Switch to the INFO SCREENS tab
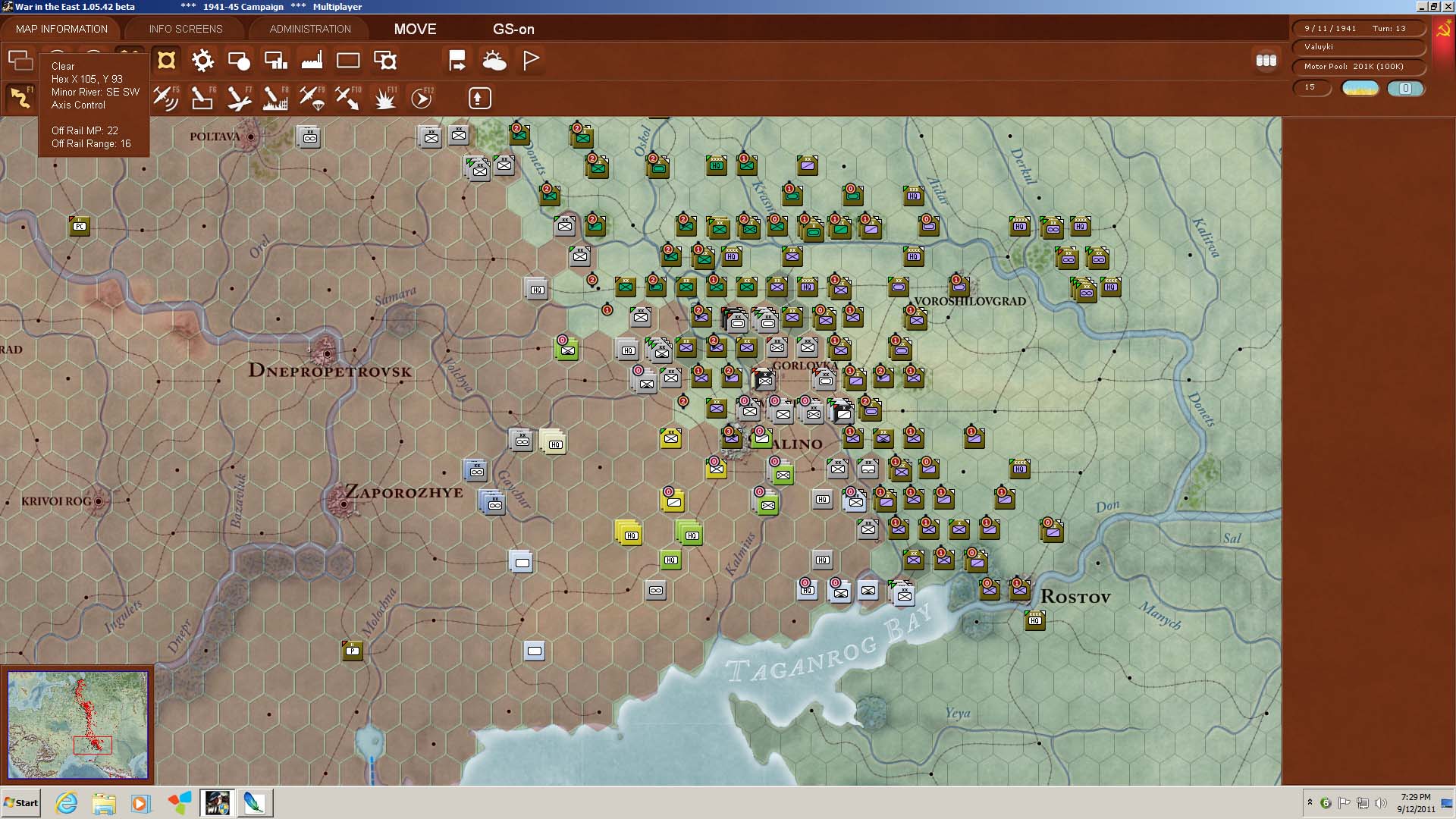The height and width of the screenshot is (819, 1456). point(186,29)
